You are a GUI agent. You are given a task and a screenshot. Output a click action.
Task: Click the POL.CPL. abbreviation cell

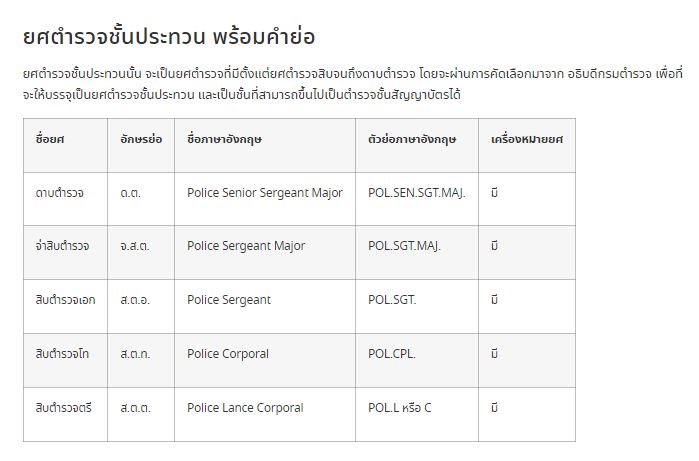click(417, 360)
